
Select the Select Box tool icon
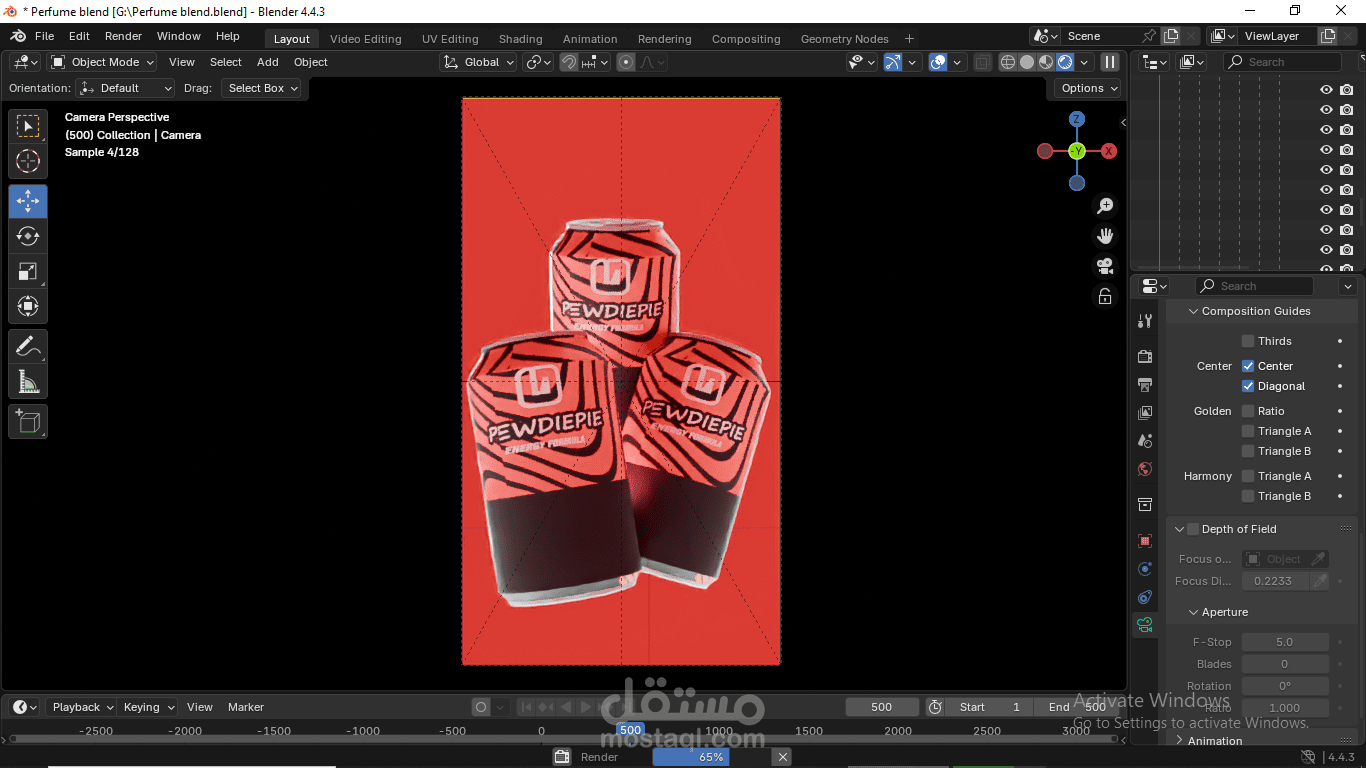point(28,126)
